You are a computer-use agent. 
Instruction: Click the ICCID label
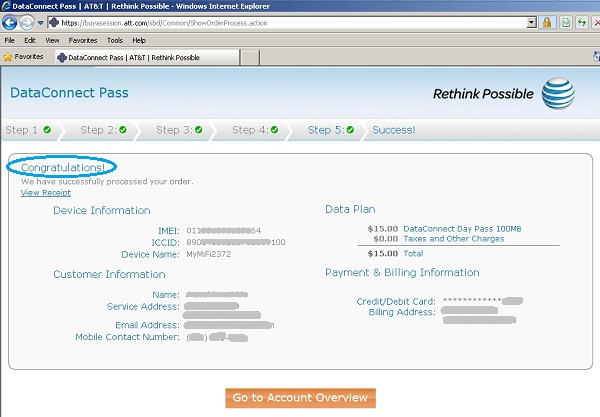(x=165, y=243)
